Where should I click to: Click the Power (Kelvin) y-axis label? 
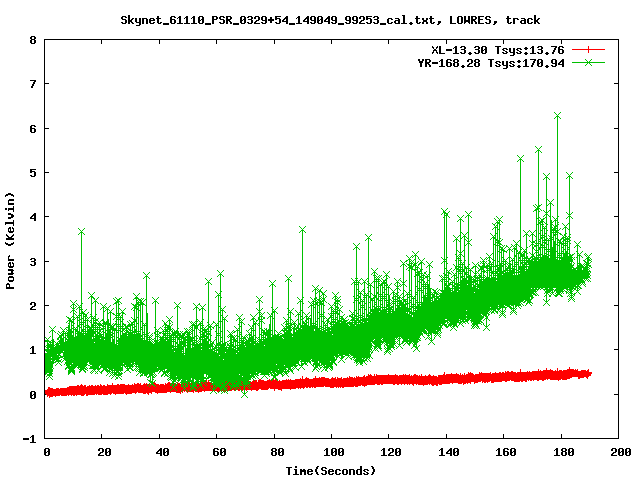(x=11, y=239)
